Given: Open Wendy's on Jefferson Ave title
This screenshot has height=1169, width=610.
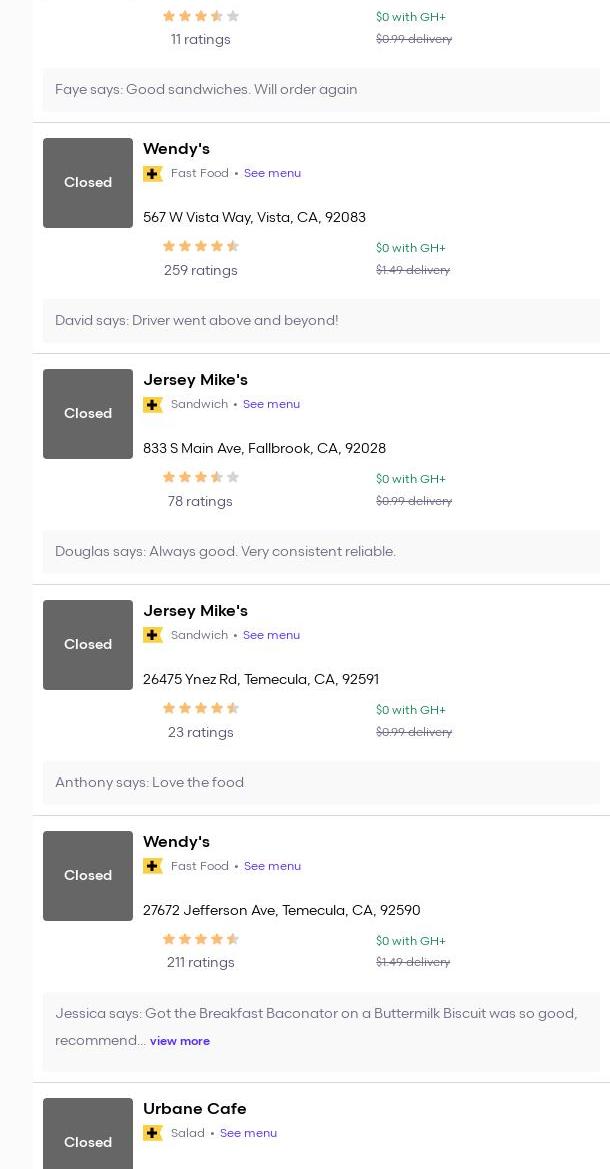Looking at the screenshot, I should [176, 842].
